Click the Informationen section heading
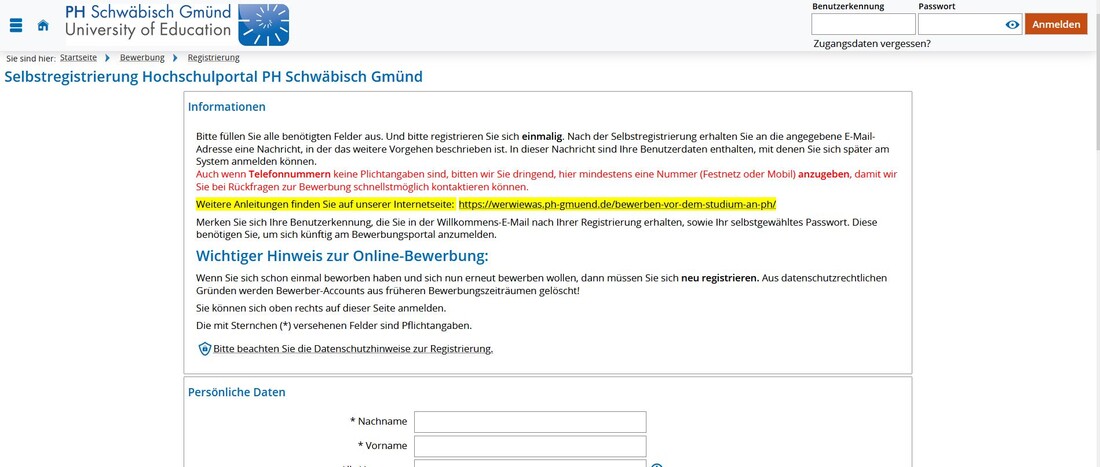1100x467 pixels. 227,107
